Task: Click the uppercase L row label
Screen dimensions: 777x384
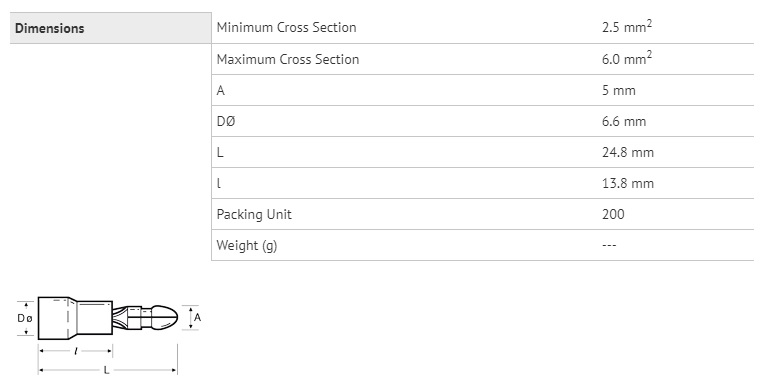Action: pyautogui.click(x=220, y=153)
